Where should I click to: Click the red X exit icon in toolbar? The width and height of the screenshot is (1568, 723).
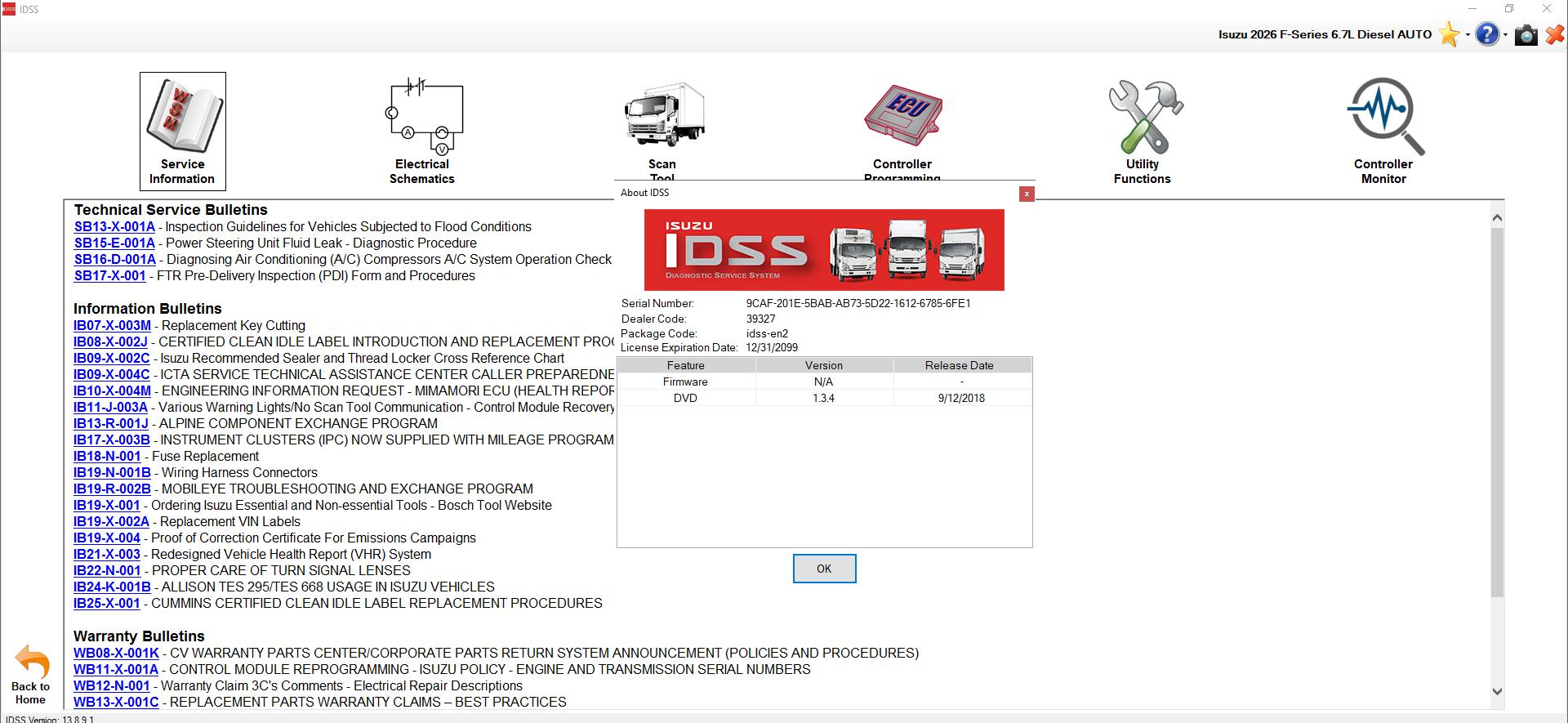1555,34
